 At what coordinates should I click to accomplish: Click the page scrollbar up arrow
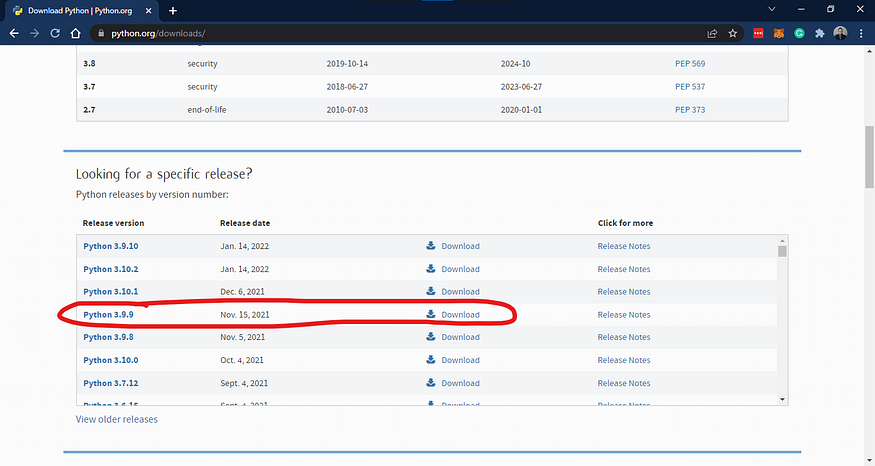click(869, 51)
